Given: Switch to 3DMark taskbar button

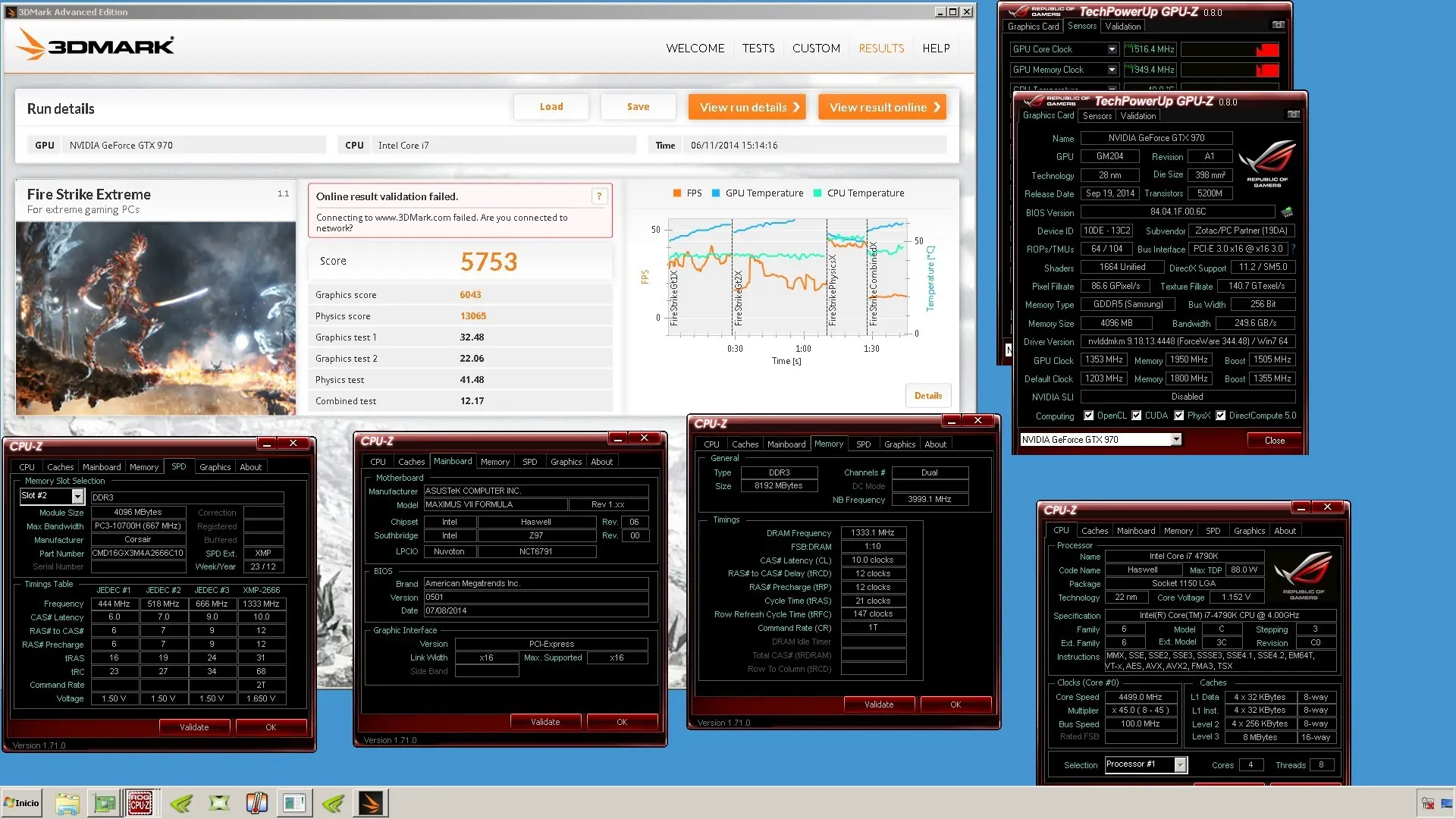Looking at the screenshot, I should coord(372,803).
